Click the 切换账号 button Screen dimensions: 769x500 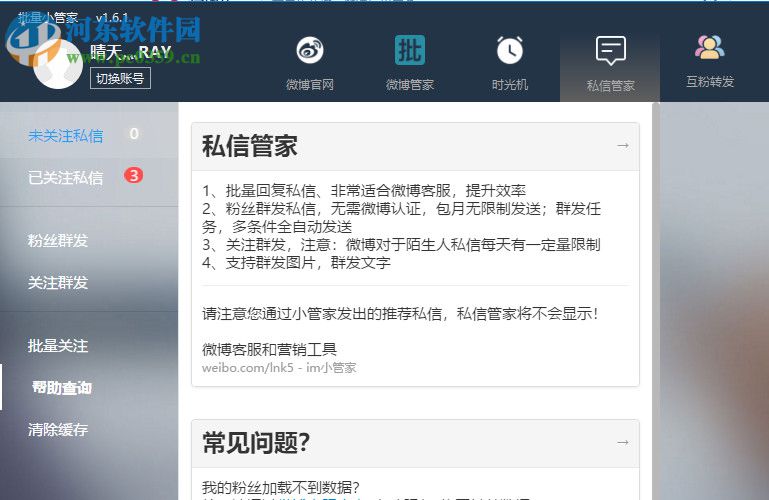pos(120,78)
